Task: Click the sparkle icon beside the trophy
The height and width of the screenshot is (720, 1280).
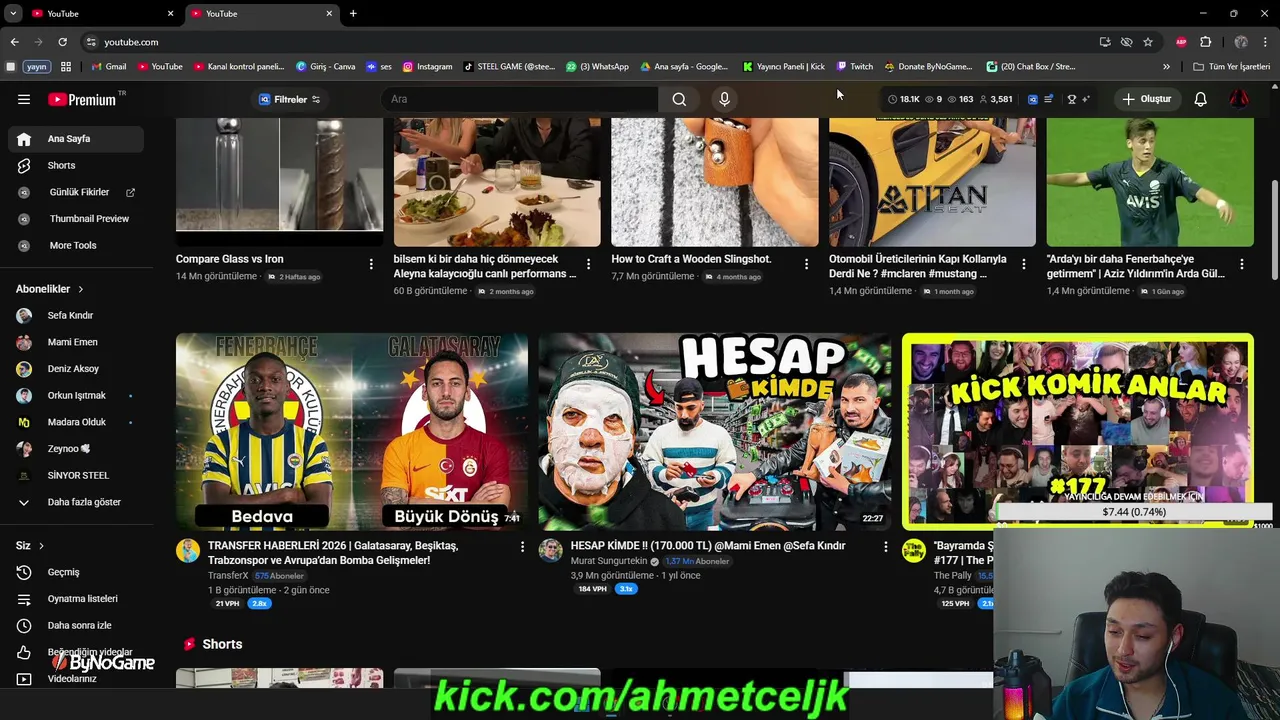Action: [x=1086, y=99]
